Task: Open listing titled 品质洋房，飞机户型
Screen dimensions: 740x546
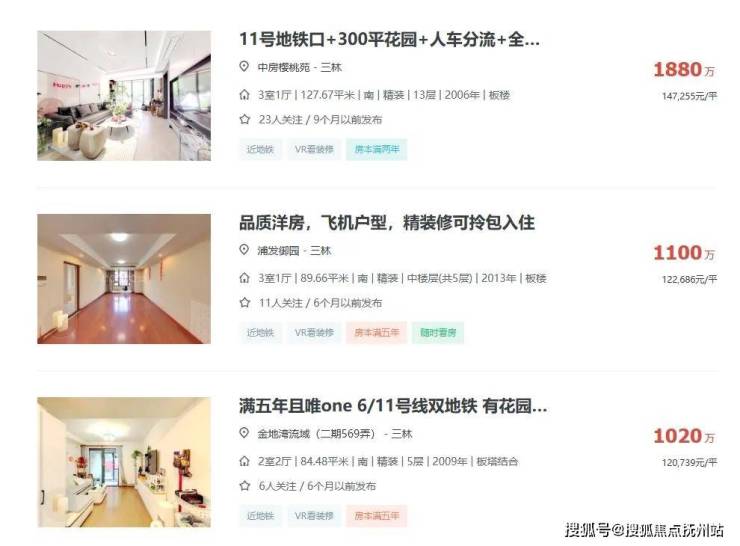Action: click(x=387, y=223)
